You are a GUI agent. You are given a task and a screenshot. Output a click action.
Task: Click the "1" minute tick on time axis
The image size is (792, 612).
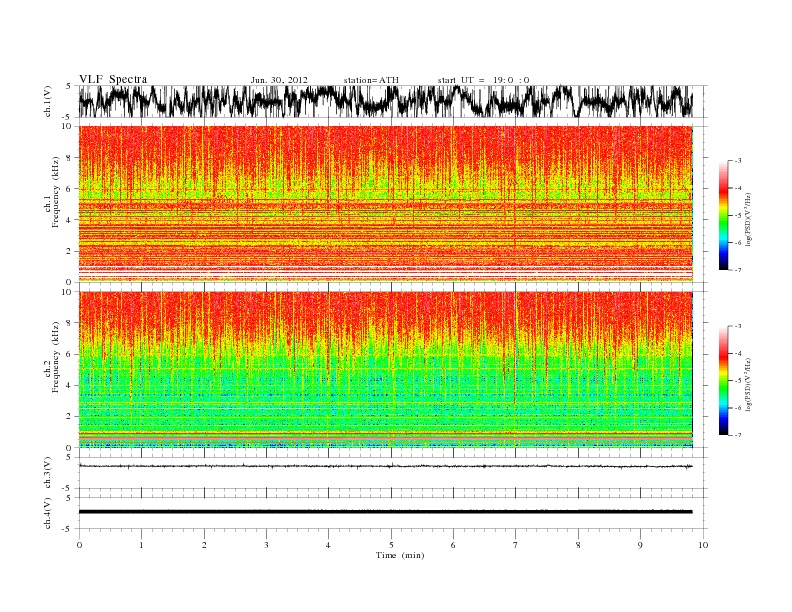pyautogui.click(x=141, y=545)
